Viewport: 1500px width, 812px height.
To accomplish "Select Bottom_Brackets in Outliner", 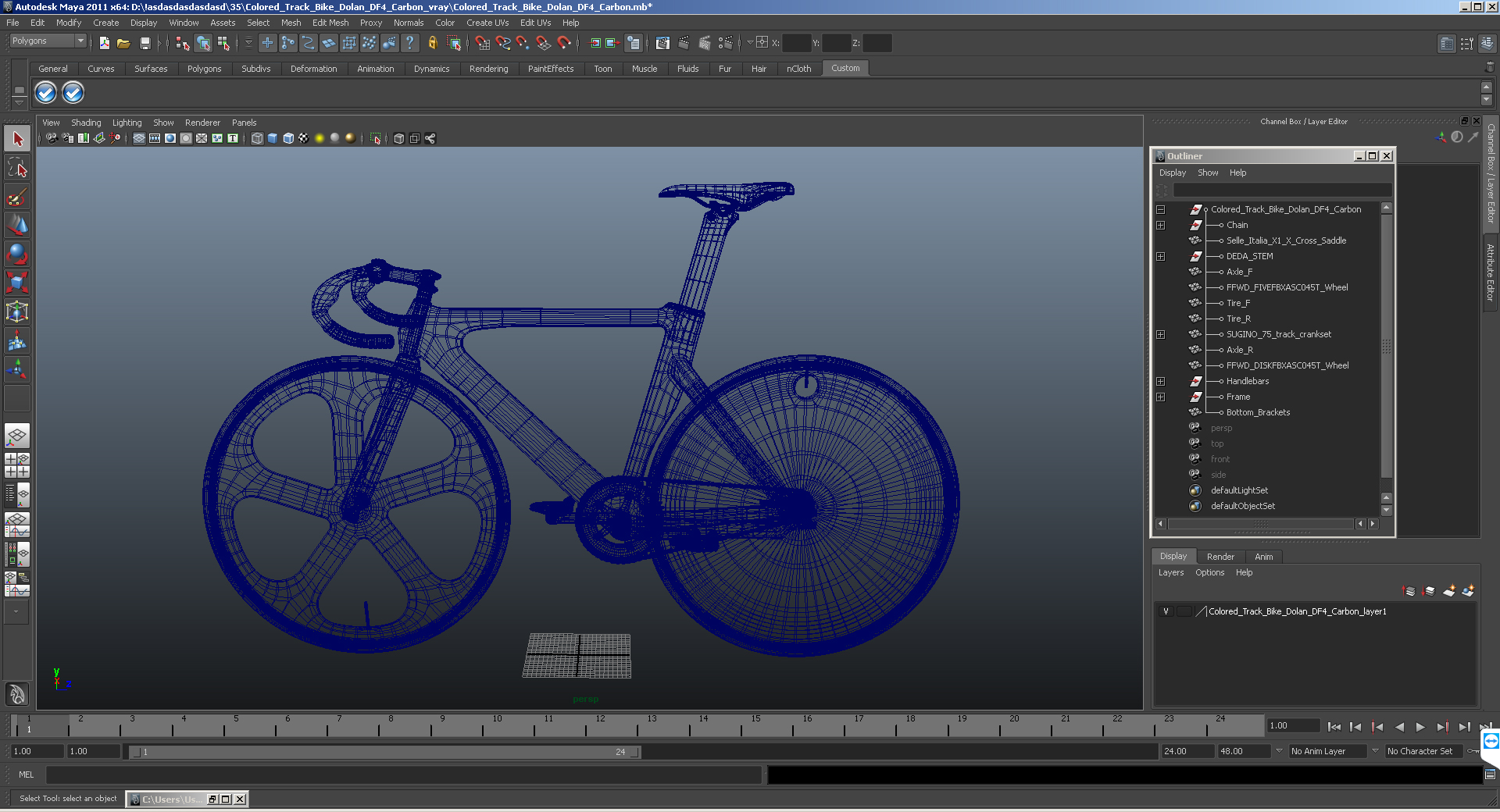I will click(1258, 412).
